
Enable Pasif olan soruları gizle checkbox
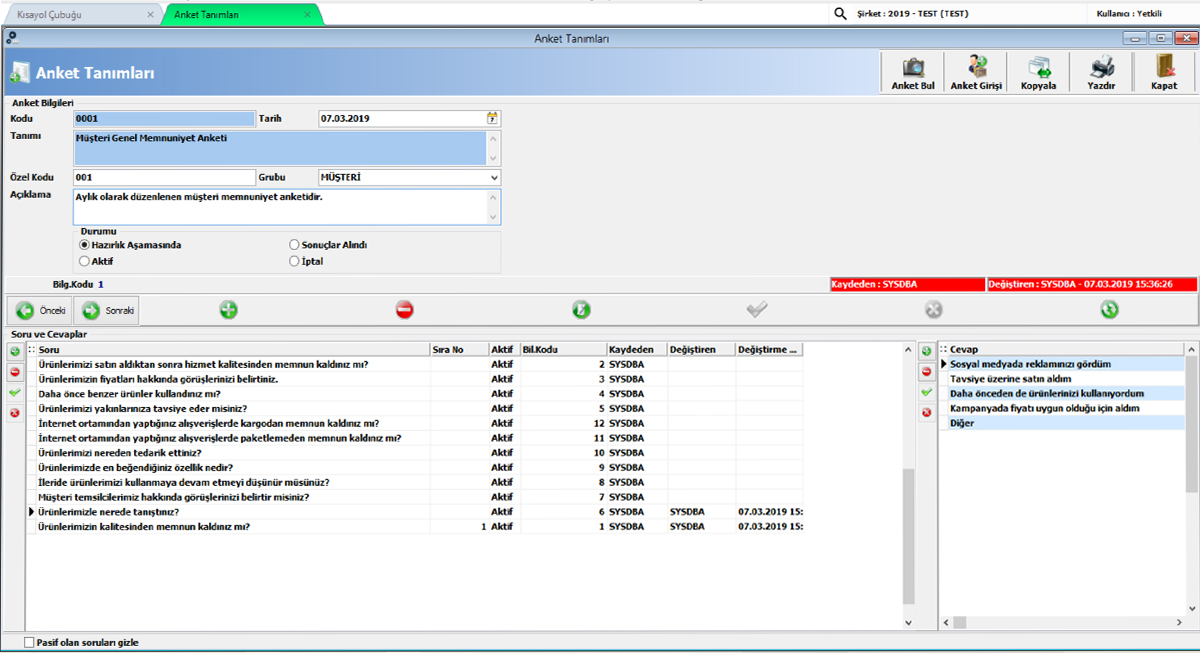(29, 642)
